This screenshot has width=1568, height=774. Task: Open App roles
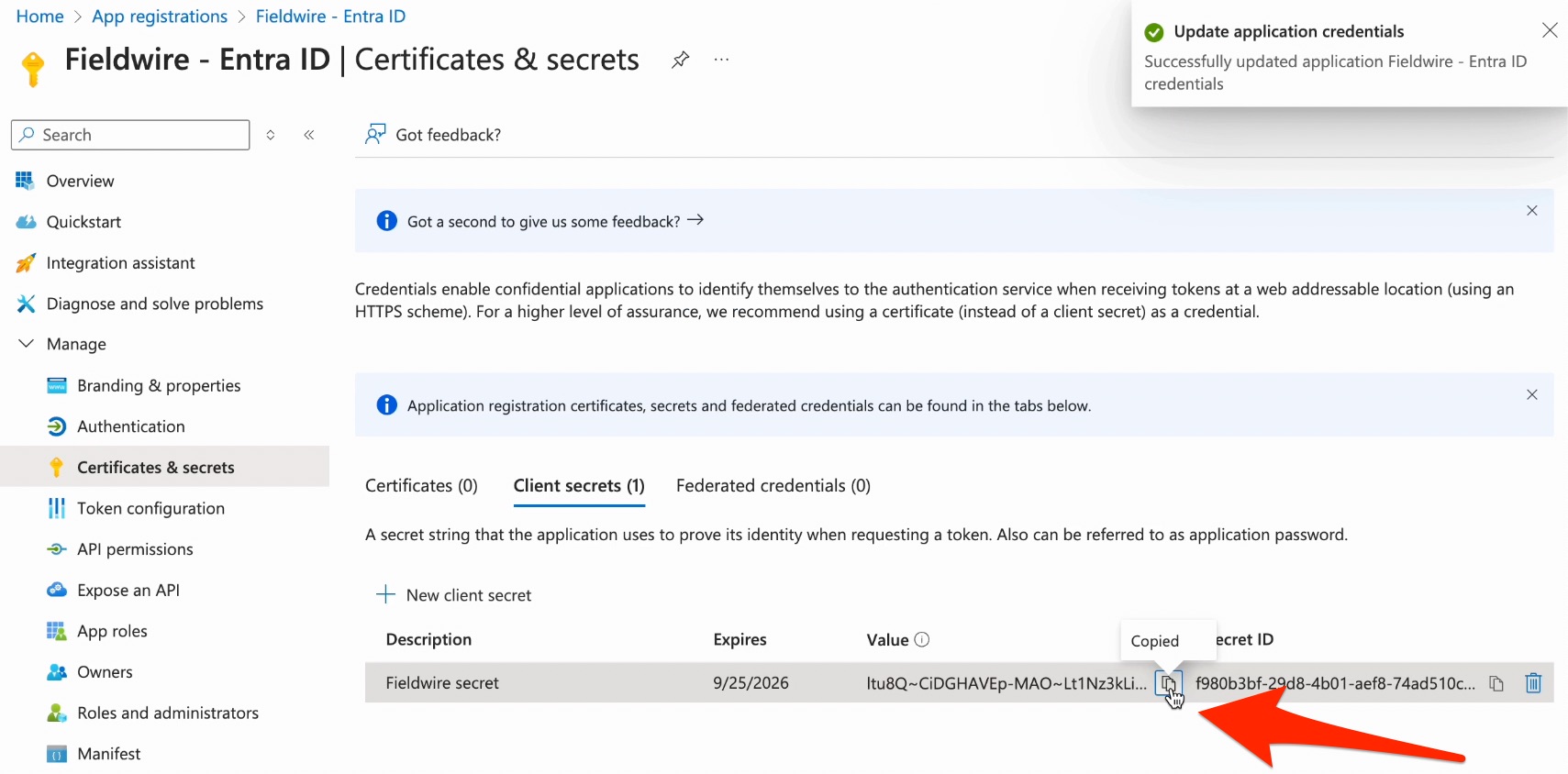pos(112,631)
